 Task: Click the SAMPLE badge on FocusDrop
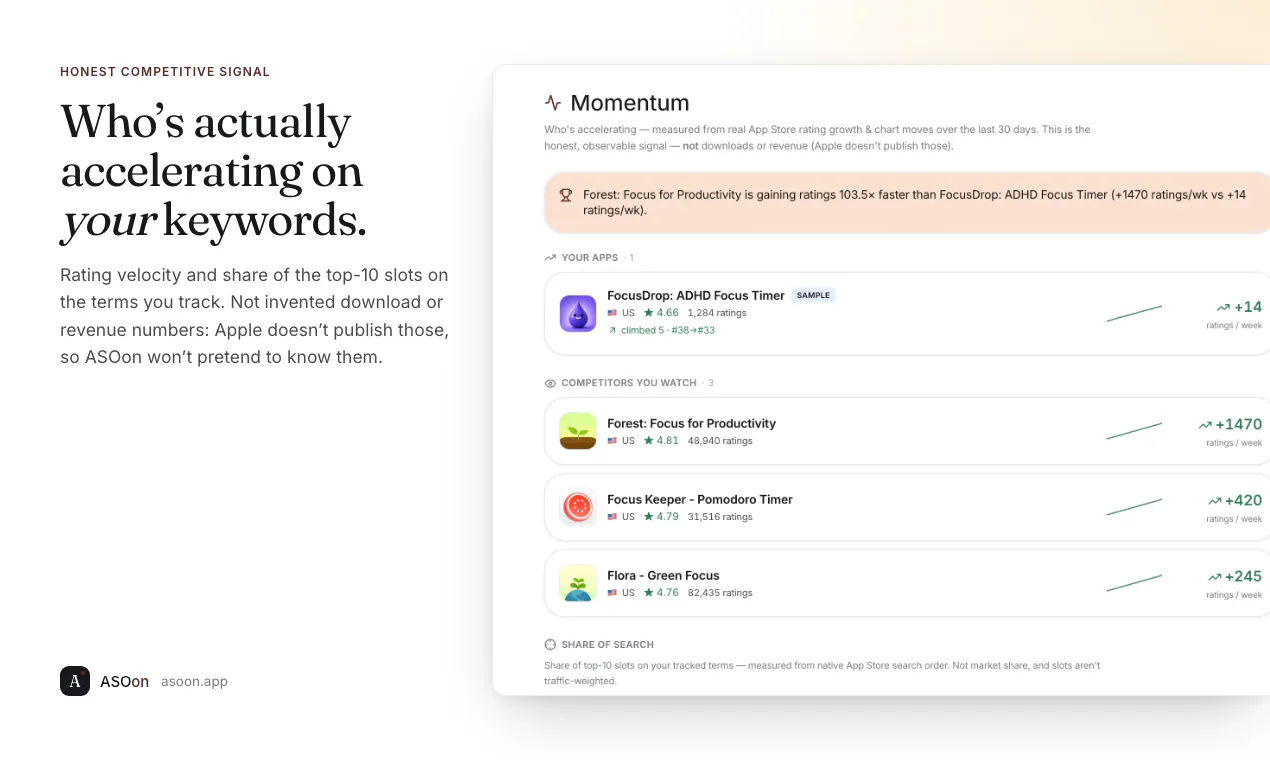tap(813, 295)
